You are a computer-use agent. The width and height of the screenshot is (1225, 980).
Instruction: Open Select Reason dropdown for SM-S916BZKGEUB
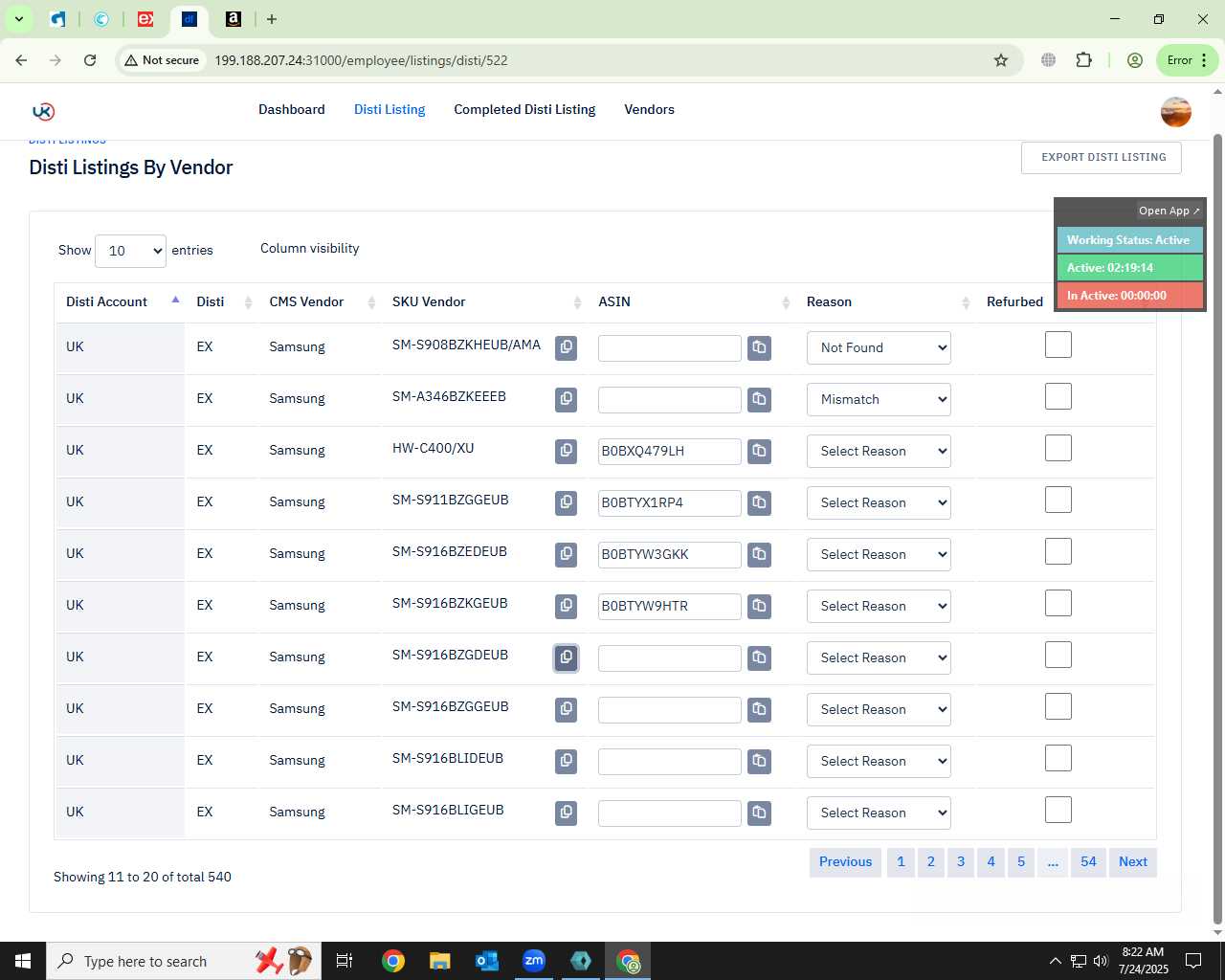[879, 606]
